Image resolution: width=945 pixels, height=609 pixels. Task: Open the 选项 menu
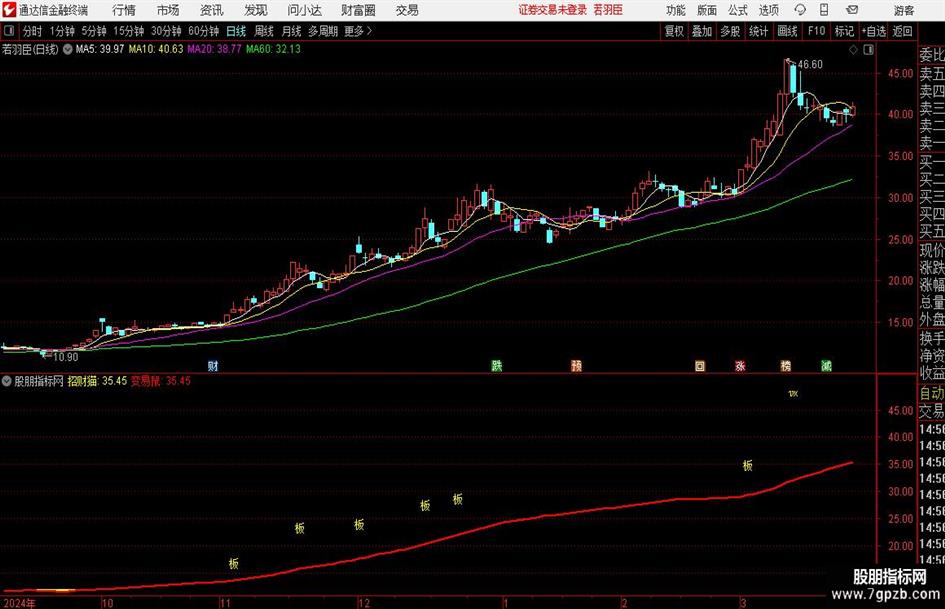point(768,10)
